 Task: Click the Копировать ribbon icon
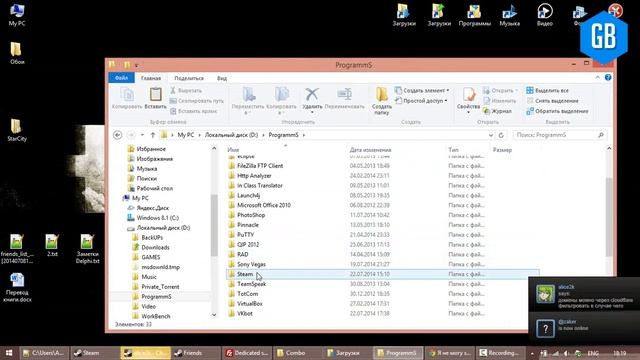[x=127, y=95]
